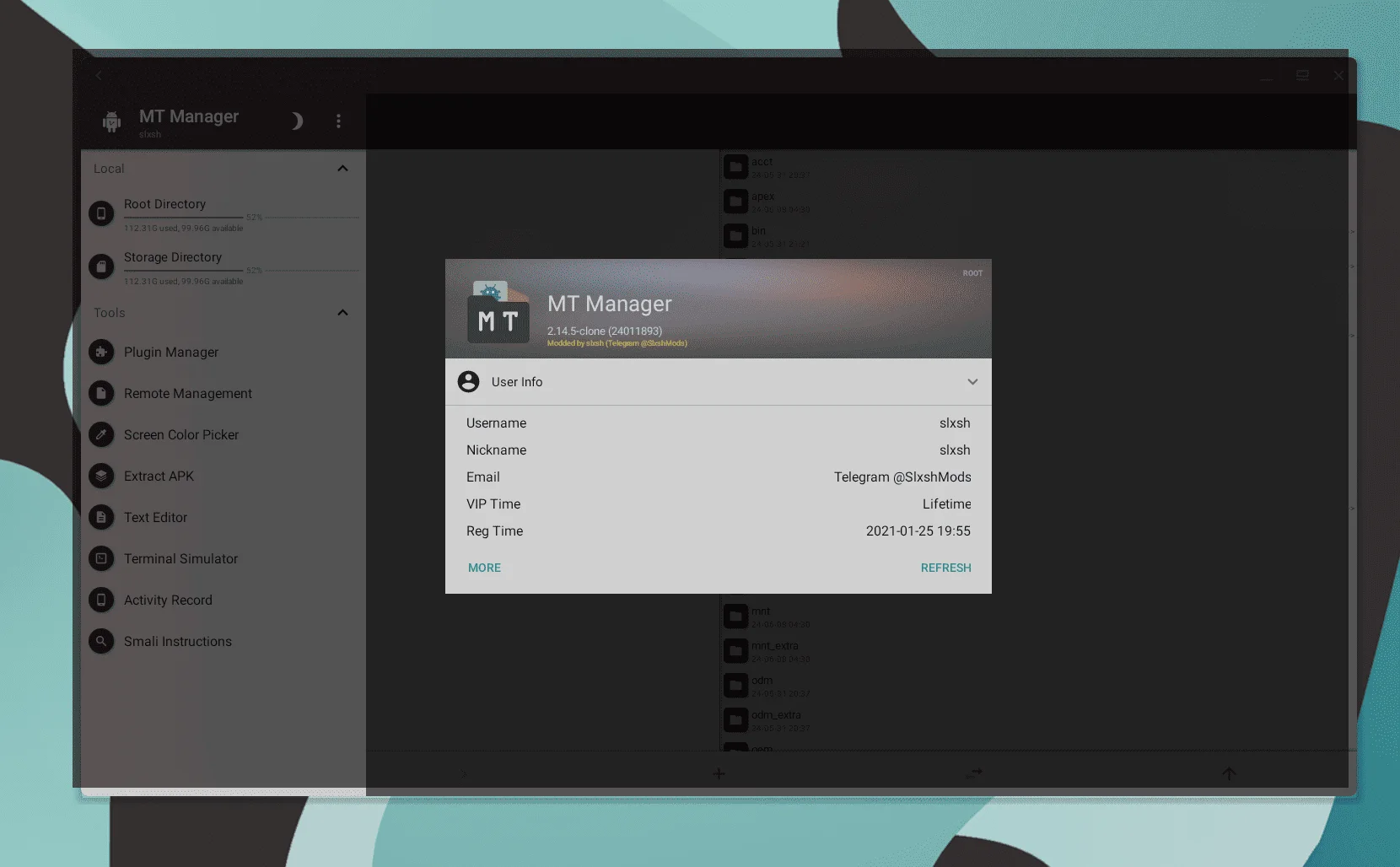Click the User Info account avatar icon
This screenshot has height=867, width=1400.
pos(468,381)
